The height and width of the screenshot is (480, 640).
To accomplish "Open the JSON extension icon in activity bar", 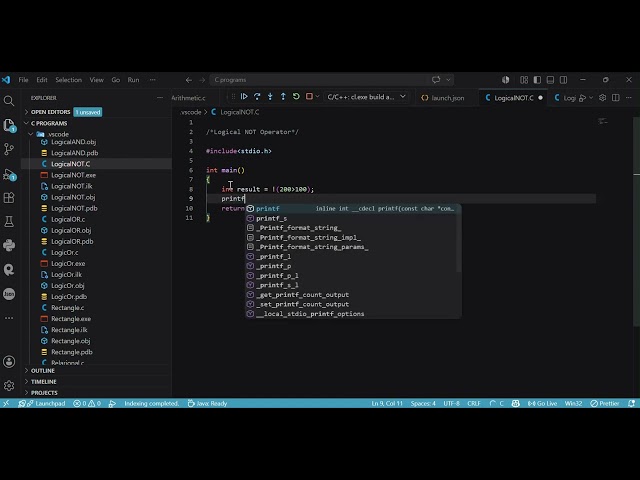I will (x=9, y=294).
